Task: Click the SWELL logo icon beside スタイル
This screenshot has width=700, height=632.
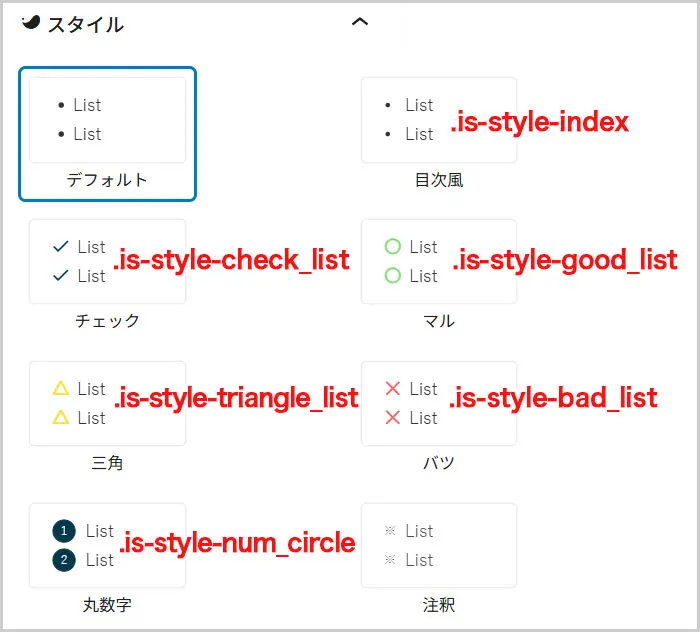Action: tap(31, 23)
